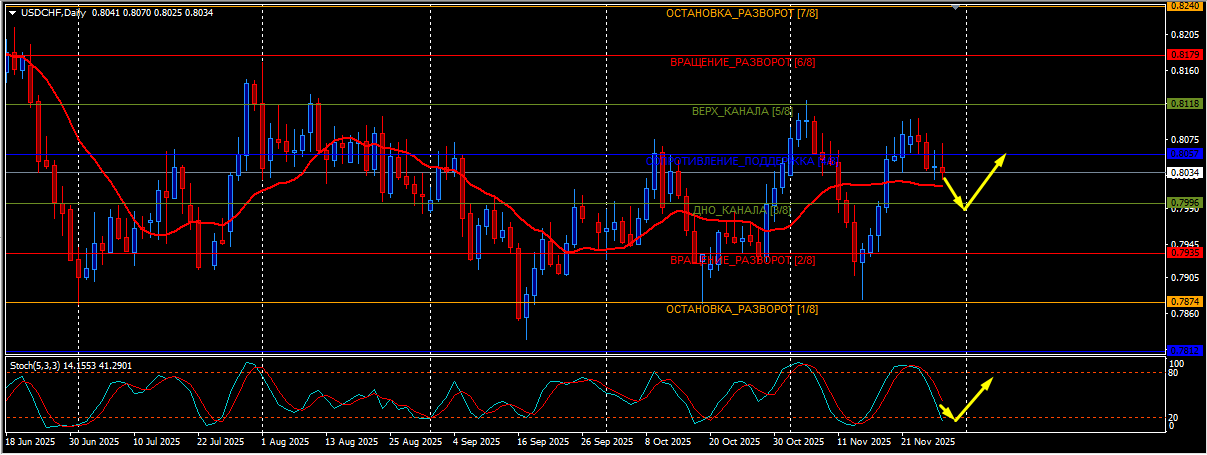Click the 0.8160 value on price axis
Image resolution: width=1207 pixels, height=455 pixels.
coord(1185,71)
